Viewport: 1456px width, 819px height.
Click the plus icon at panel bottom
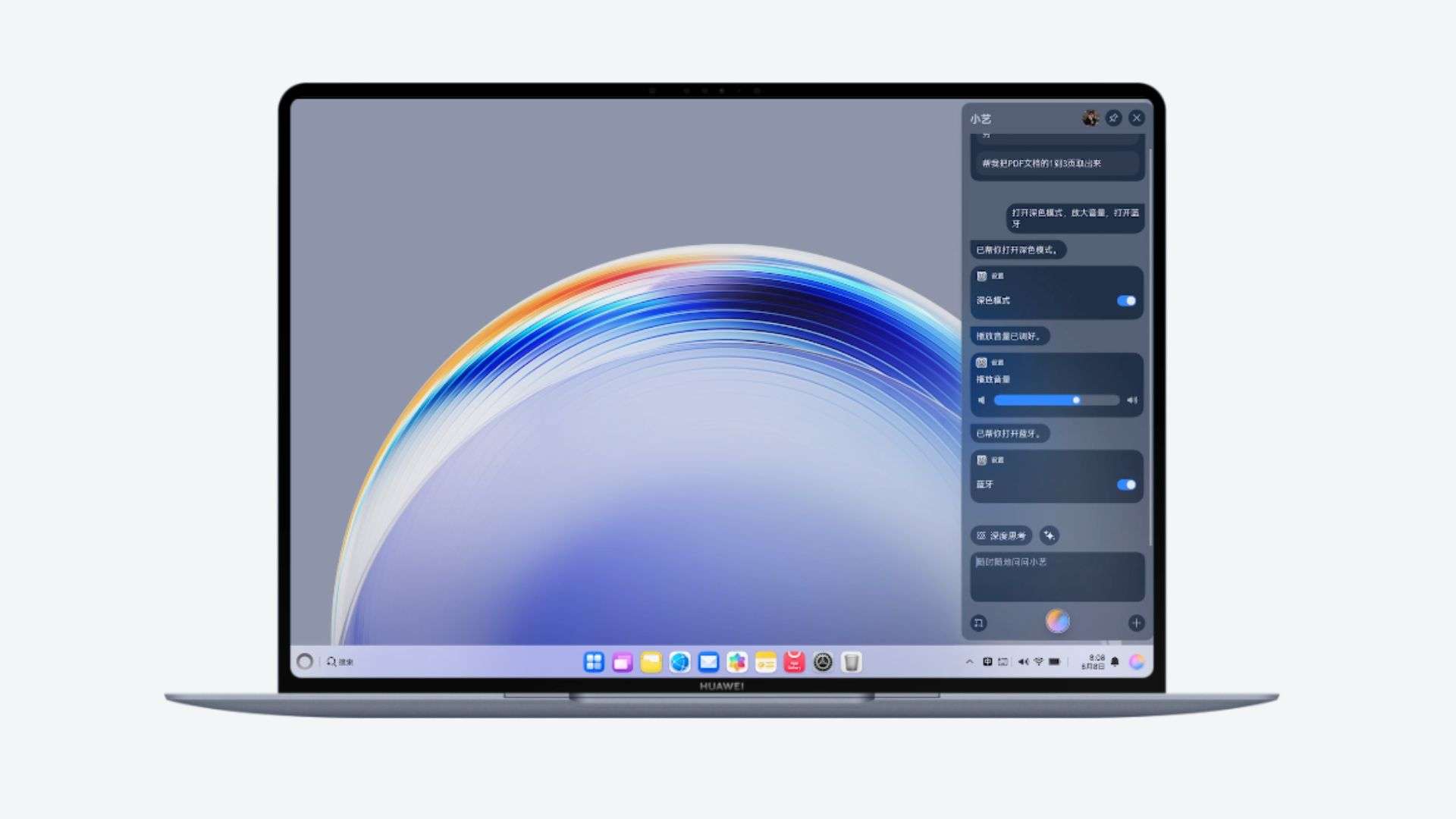coord(1136,623)
